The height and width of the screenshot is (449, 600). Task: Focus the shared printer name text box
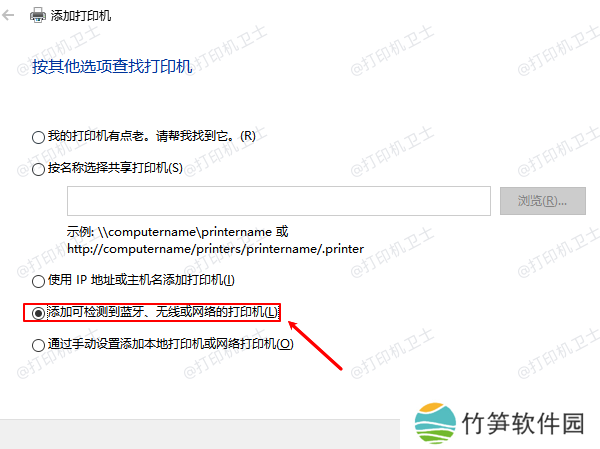click(x=279, y=201)
